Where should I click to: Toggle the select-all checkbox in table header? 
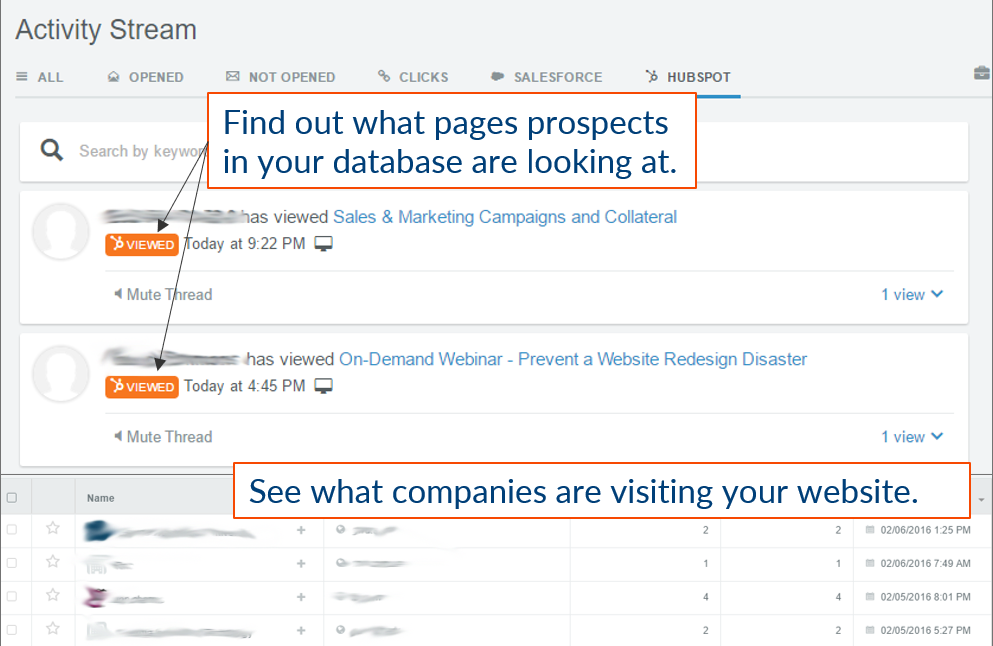11,498
